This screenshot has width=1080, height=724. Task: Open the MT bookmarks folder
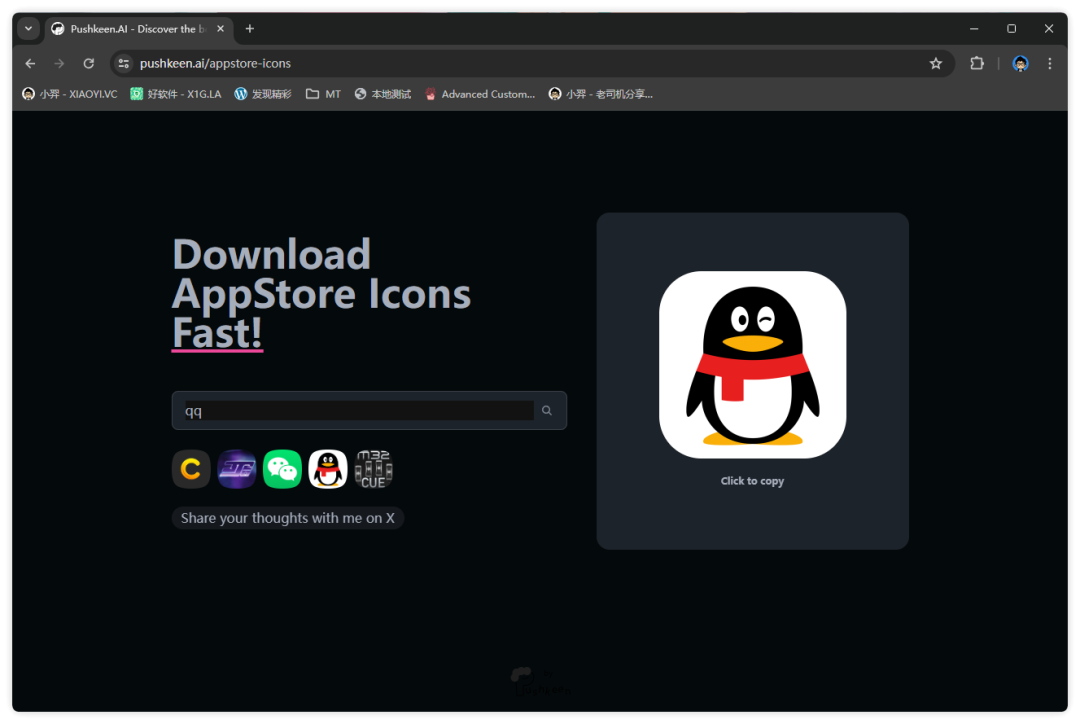[323, 94]
